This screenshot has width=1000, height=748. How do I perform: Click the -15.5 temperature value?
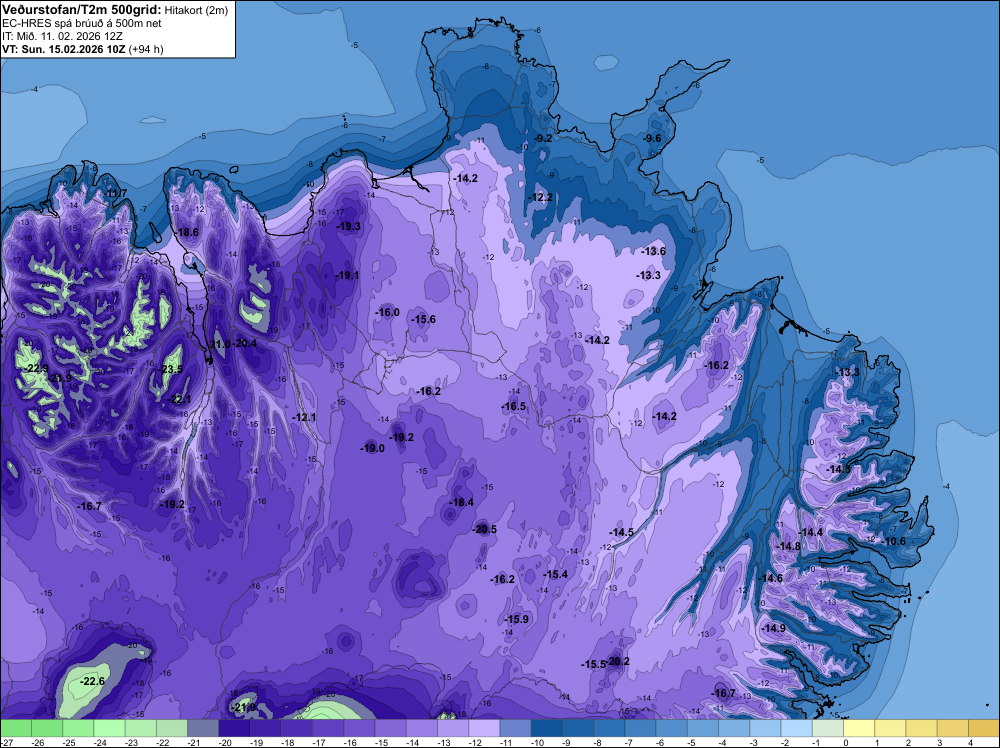click(594, 664)
